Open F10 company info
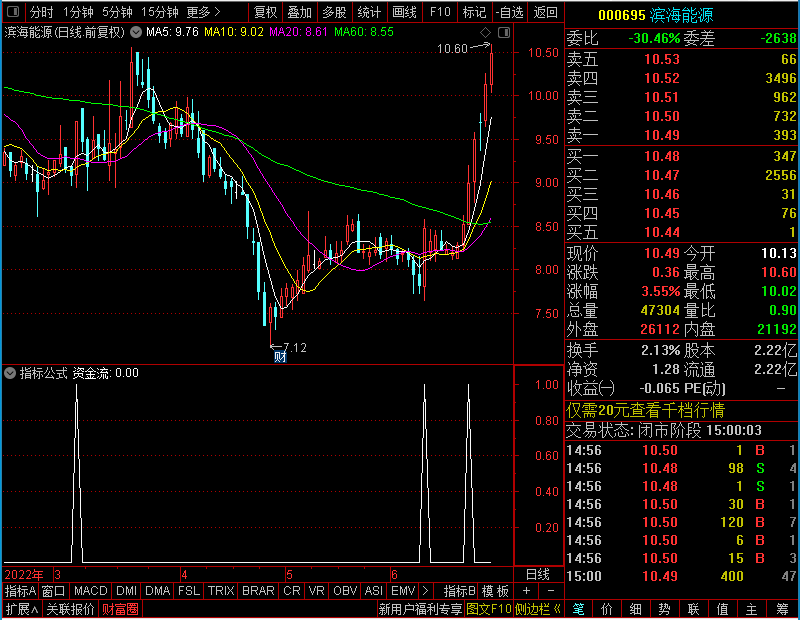Viewport: 800px width, 620px height. (x=440, y=12)
